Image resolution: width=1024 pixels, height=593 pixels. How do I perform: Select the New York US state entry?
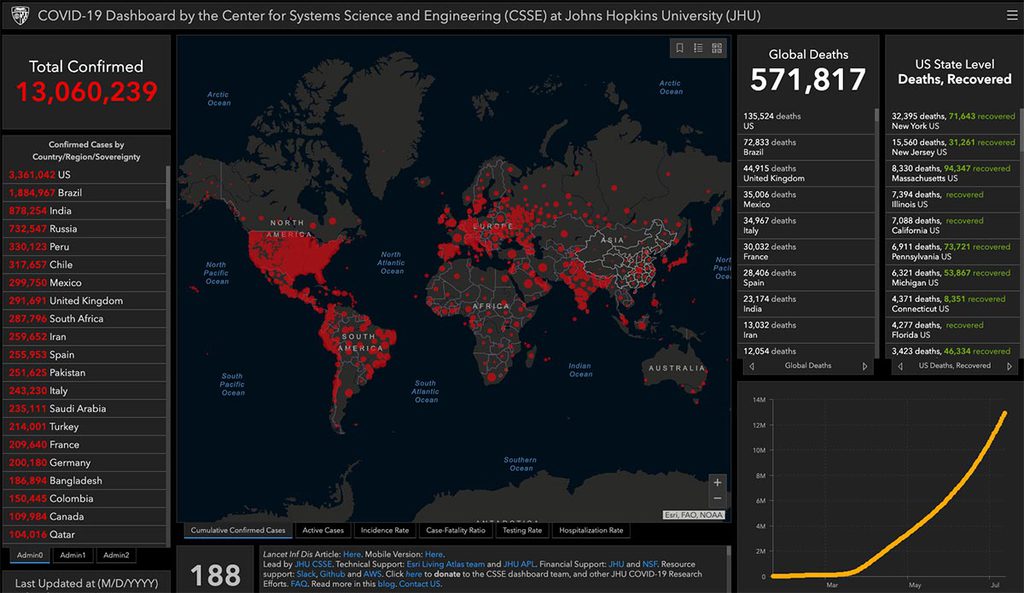coord(952,121)
